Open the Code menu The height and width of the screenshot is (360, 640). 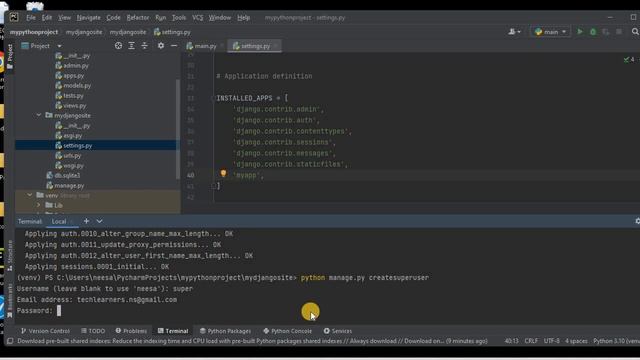113,18
